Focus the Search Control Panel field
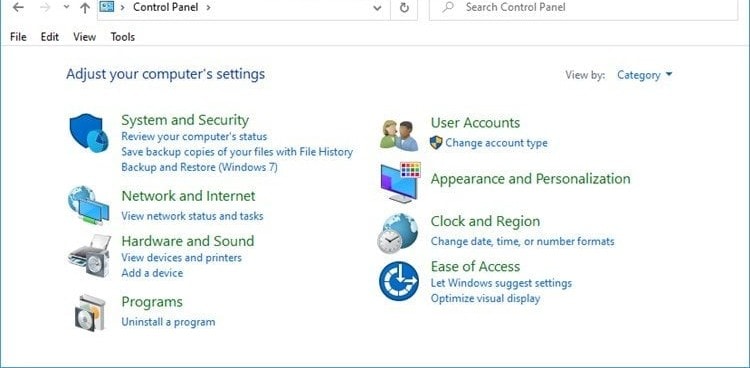The image size is (750, 368). coord(584,8)
